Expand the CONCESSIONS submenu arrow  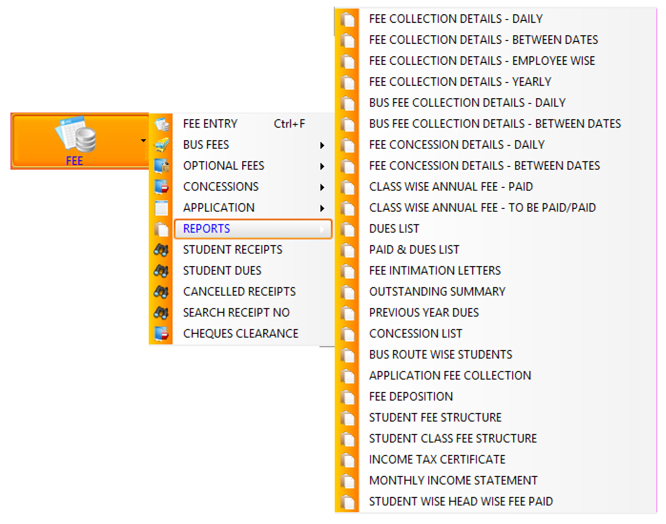(322, 187)
